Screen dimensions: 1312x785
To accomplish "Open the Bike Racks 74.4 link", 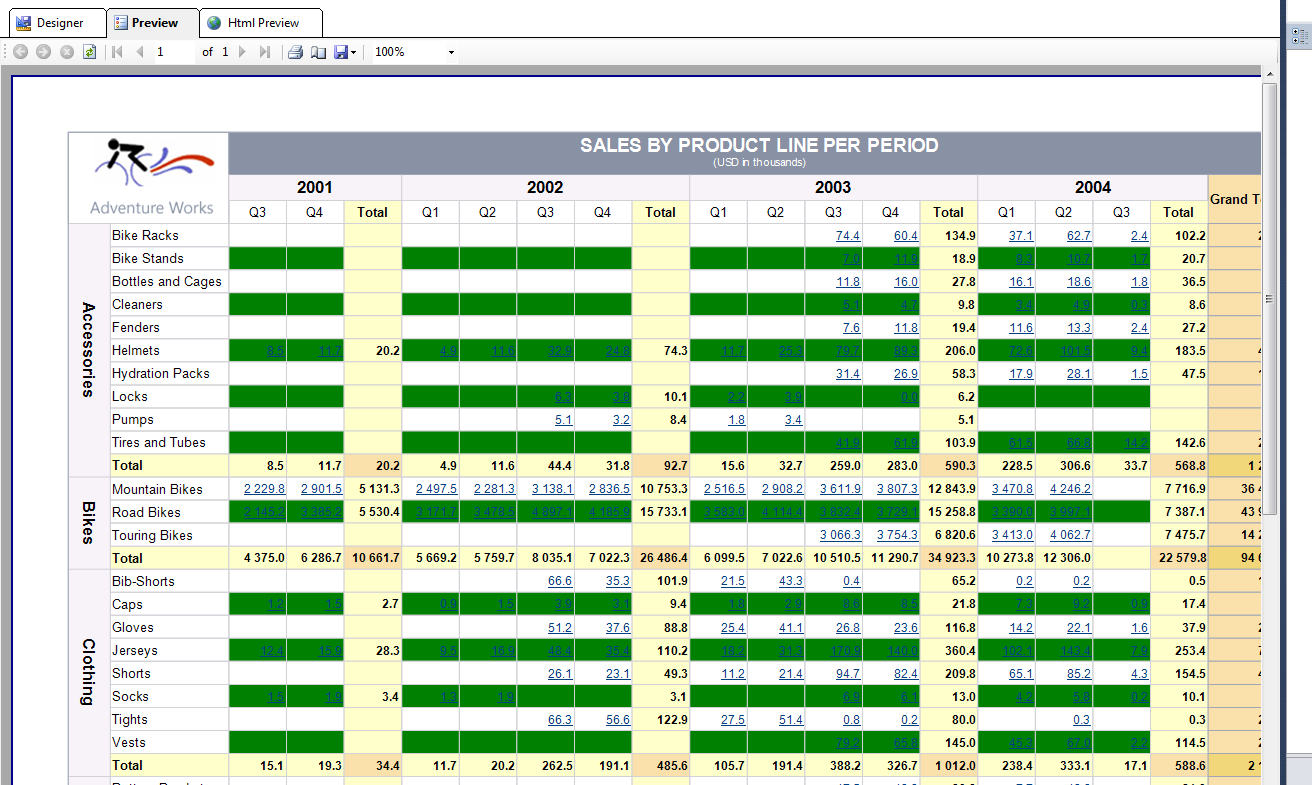I will (848, 235).
